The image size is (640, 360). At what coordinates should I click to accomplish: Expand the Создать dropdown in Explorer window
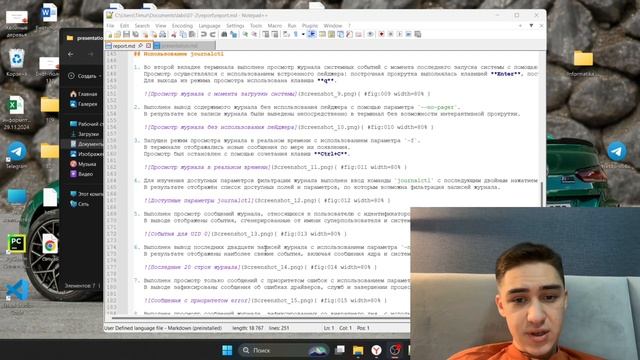click(x=85, y=76)
